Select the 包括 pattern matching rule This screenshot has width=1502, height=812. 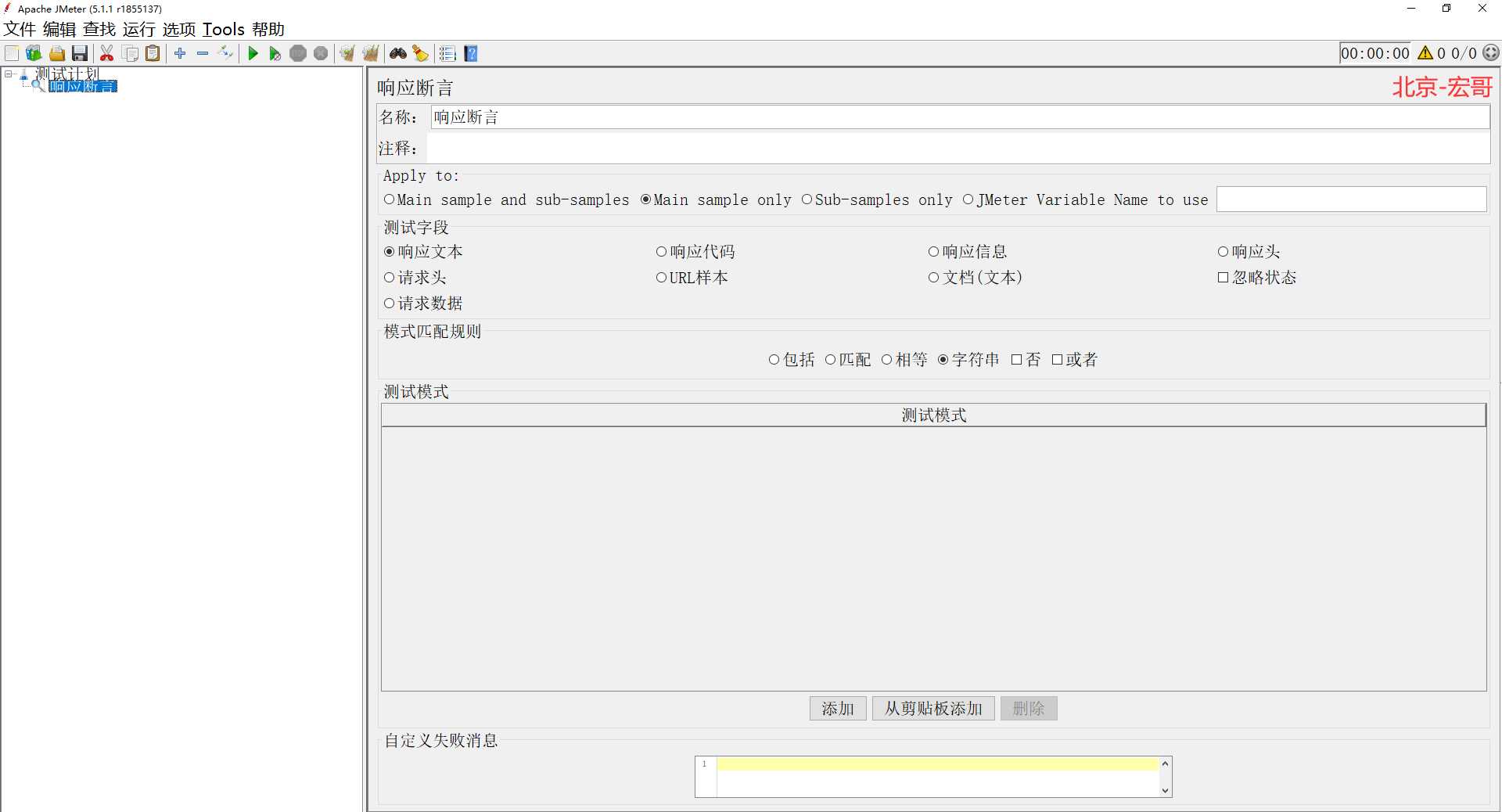click(x=774, y=360)
